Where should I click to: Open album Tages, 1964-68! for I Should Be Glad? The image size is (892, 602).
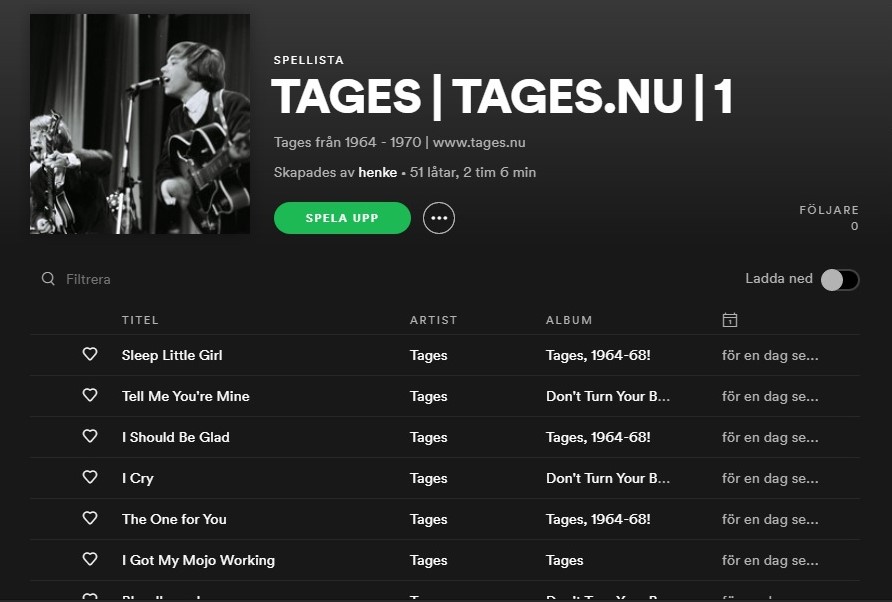pos(598,437)
